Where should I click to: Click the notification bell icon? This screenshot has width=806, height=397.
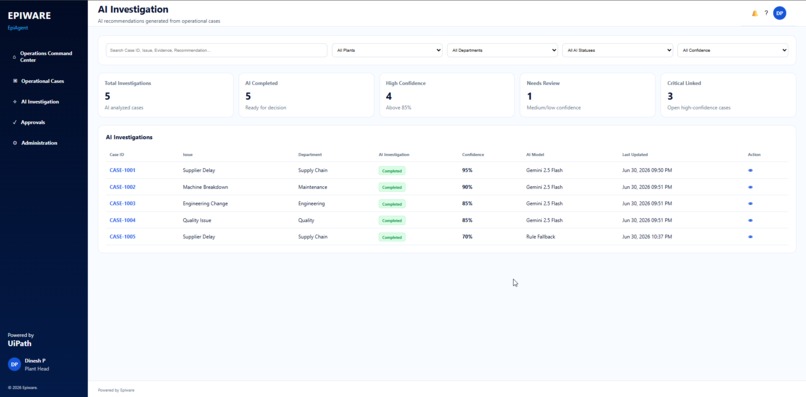(755, 13)
